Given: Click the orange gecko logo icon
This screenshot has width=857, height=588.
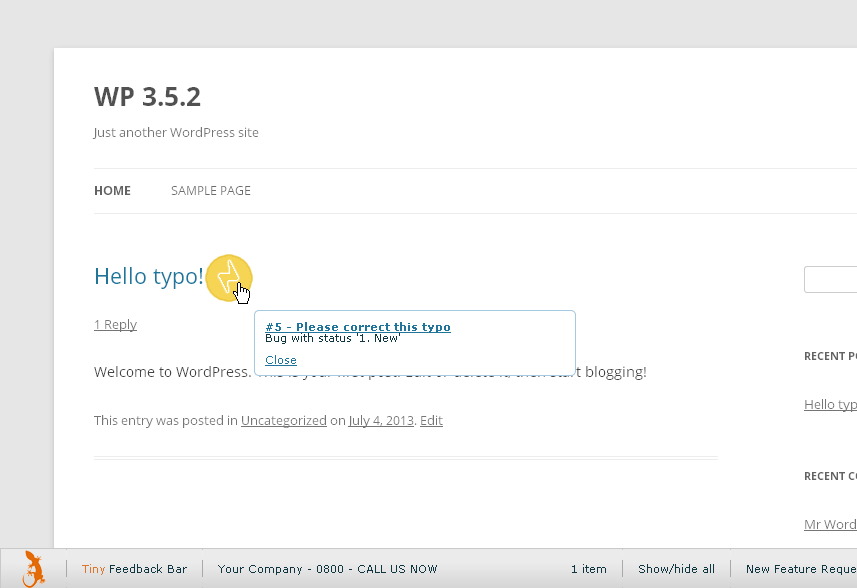Looking at the screenshot, I should click(33, 569).
